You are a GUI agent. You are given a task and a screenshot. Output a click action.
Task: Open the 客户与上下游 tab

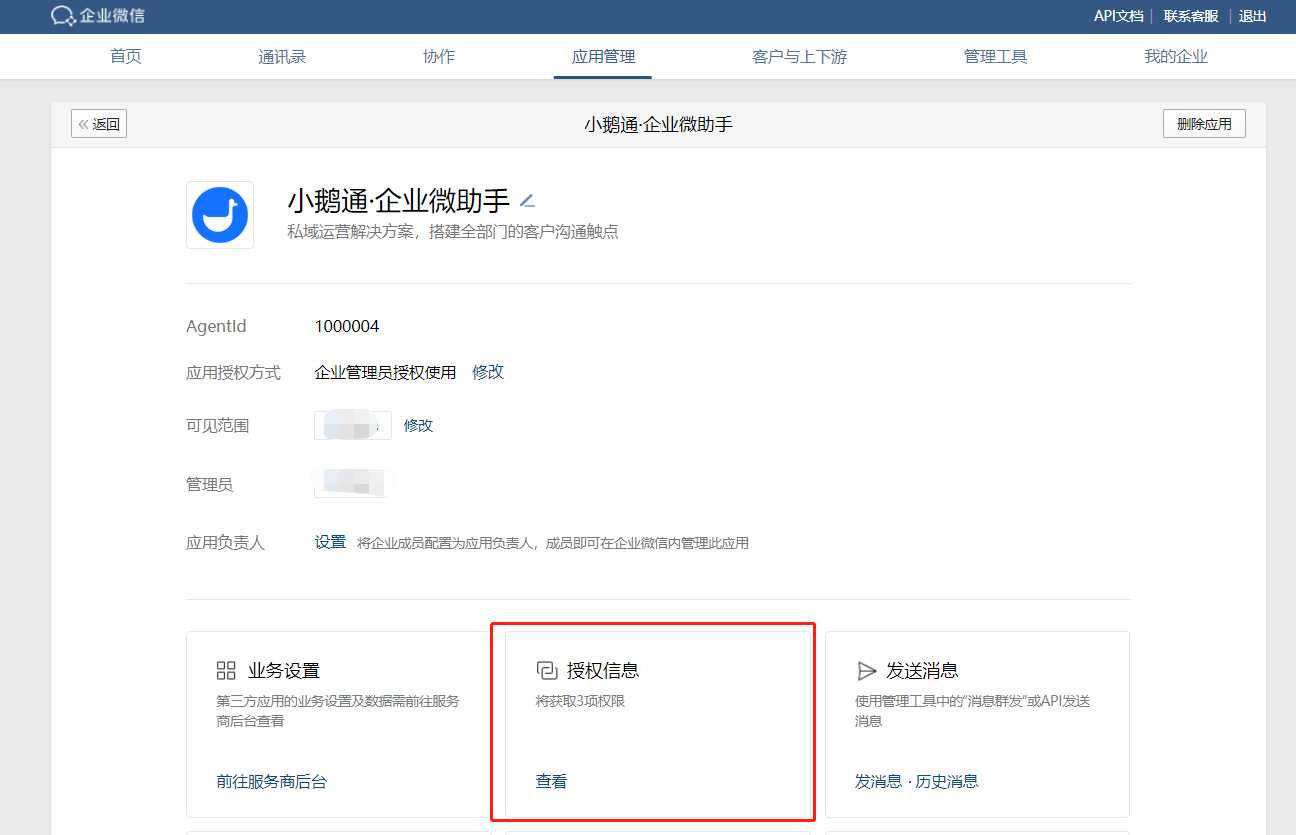point(799,57)
